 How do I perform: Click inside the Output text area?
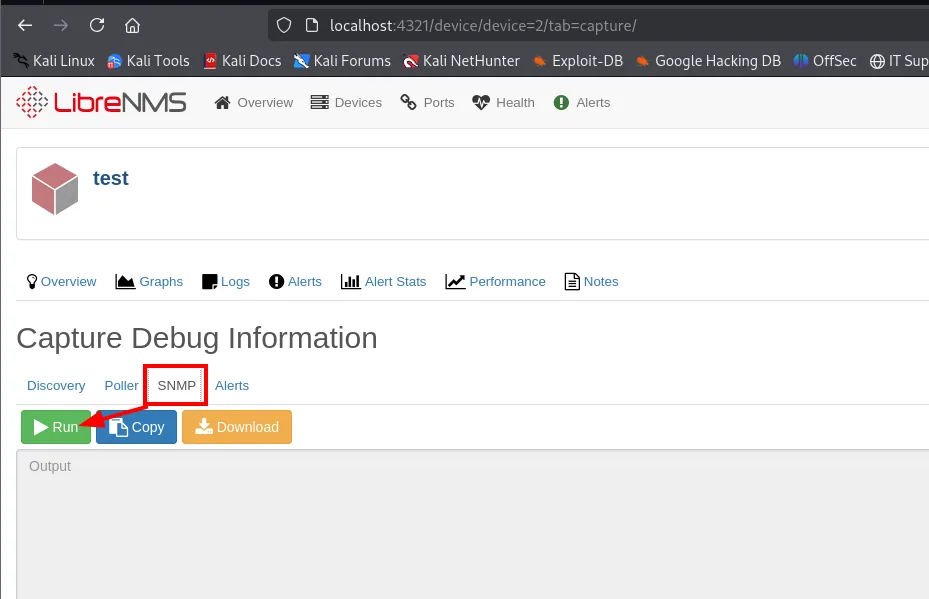coord(473,524)
